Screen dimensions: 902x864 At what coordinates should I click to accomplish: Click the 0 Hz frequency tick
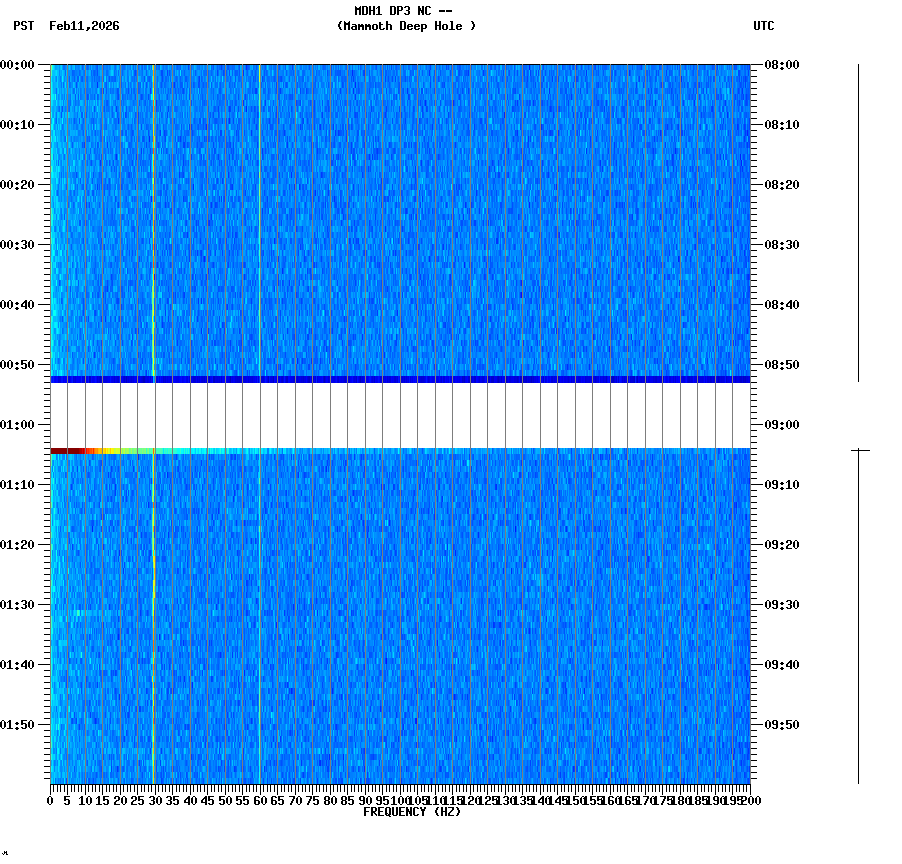click(48, 801)
